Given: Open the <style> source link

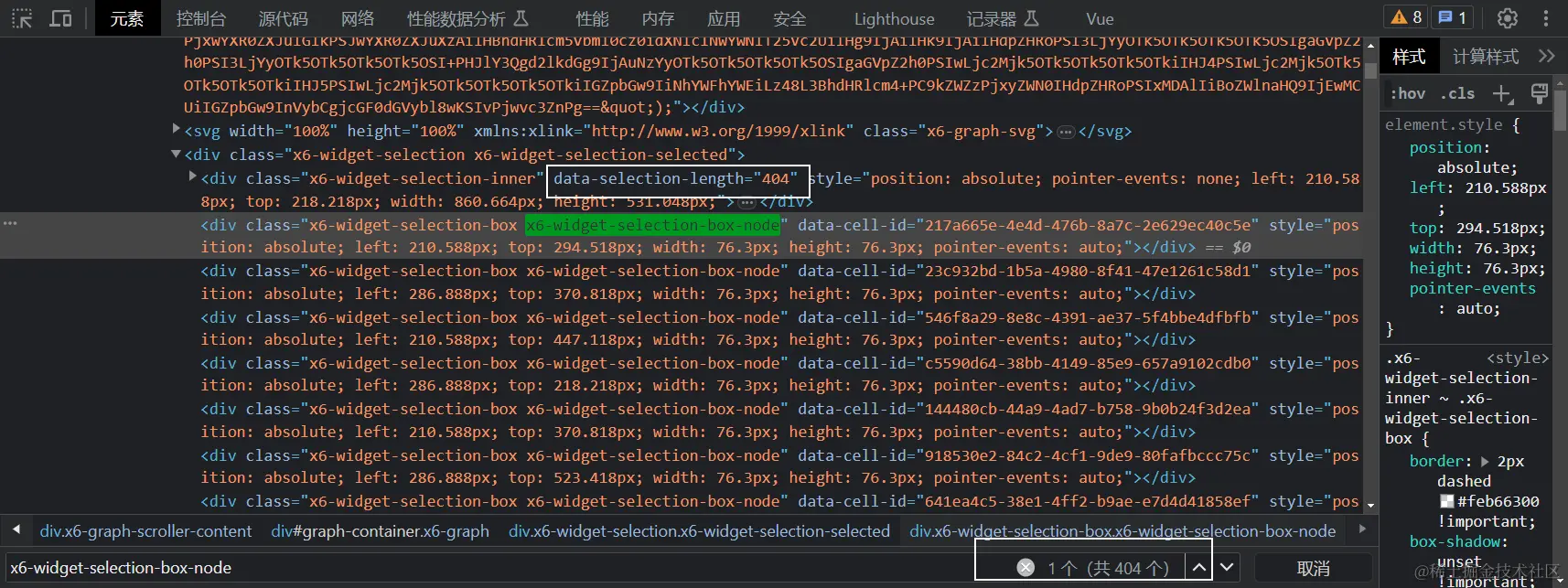Looking at the screenshot, I should point(1518,358).
